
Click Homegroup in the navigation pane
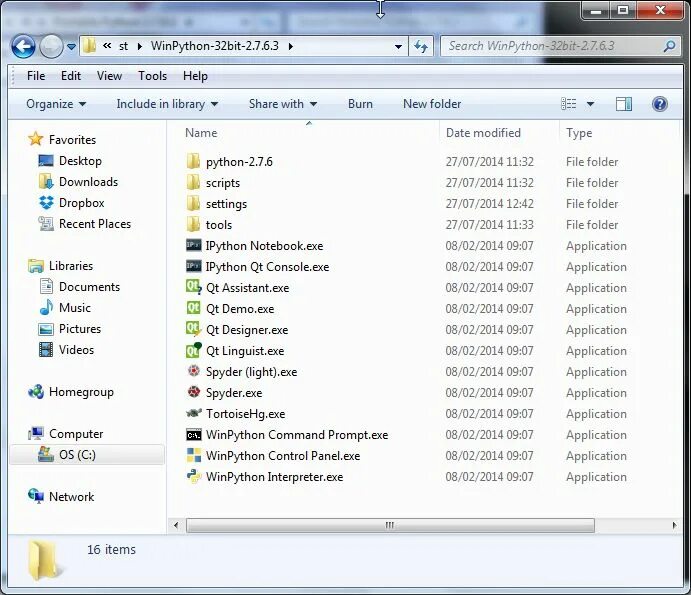click(x=81, y=392)
